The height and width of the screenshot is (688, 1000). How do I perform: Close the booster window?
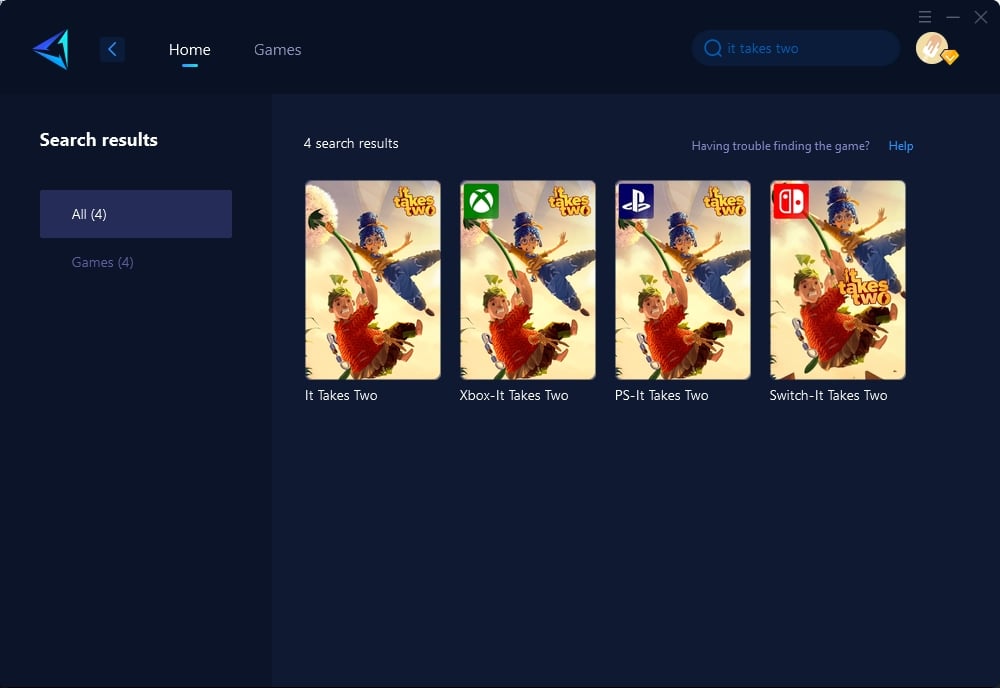pos(981,17)
